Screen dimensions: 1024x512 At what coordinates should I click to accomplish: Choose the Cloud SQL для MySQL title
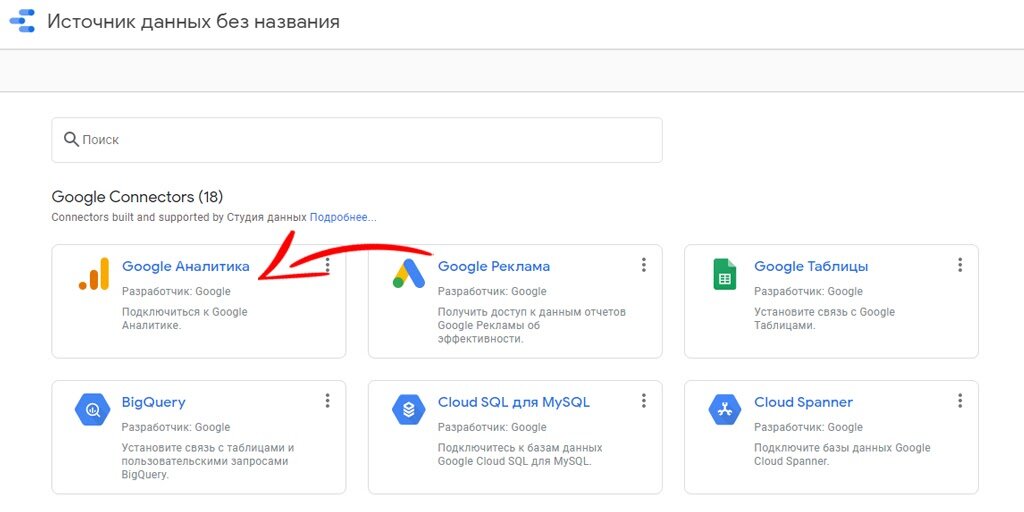514,402
